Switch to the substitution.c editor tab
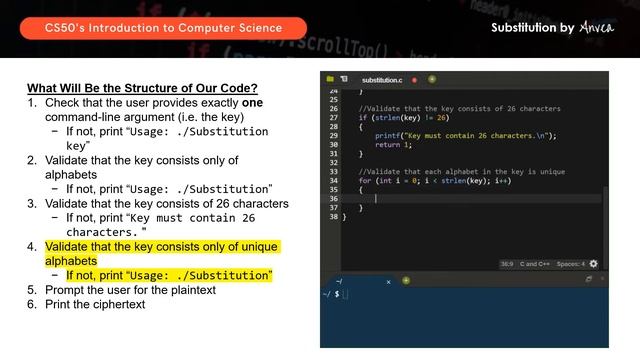Viewport: 640px width, 360px height. coord(382,80)
